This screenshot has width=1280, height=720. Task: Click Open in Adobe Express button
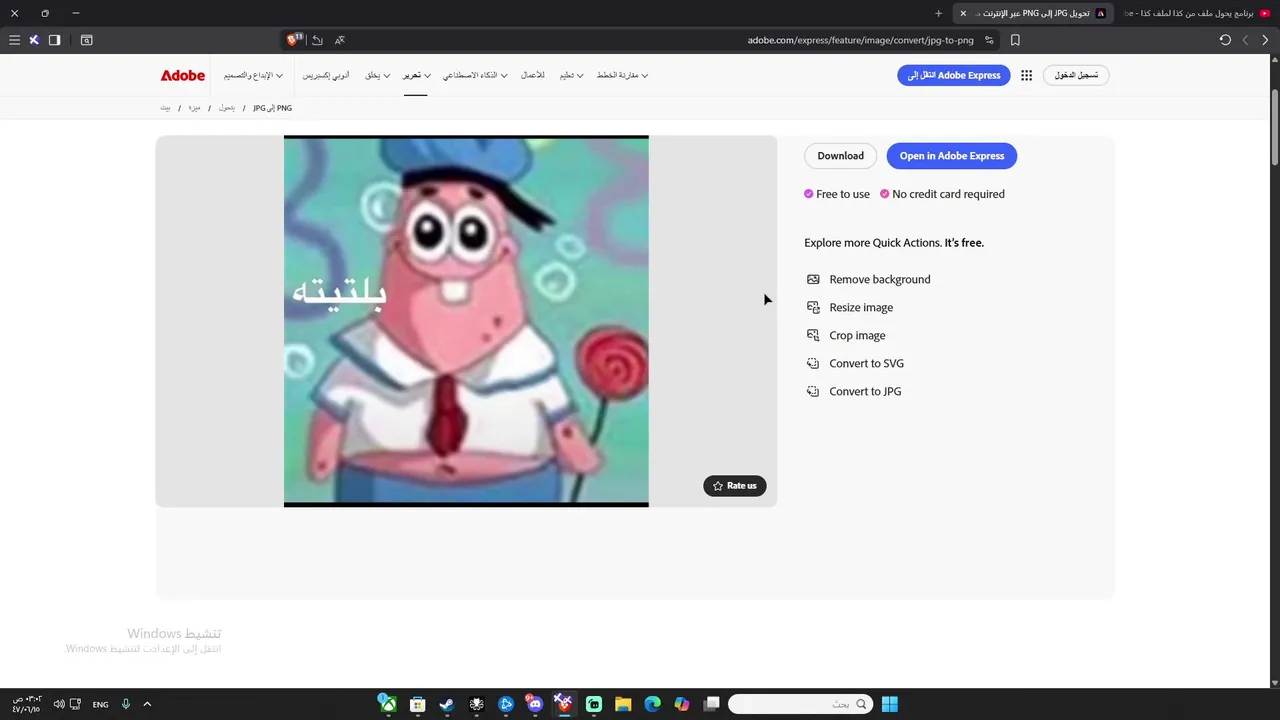[952, 156]
